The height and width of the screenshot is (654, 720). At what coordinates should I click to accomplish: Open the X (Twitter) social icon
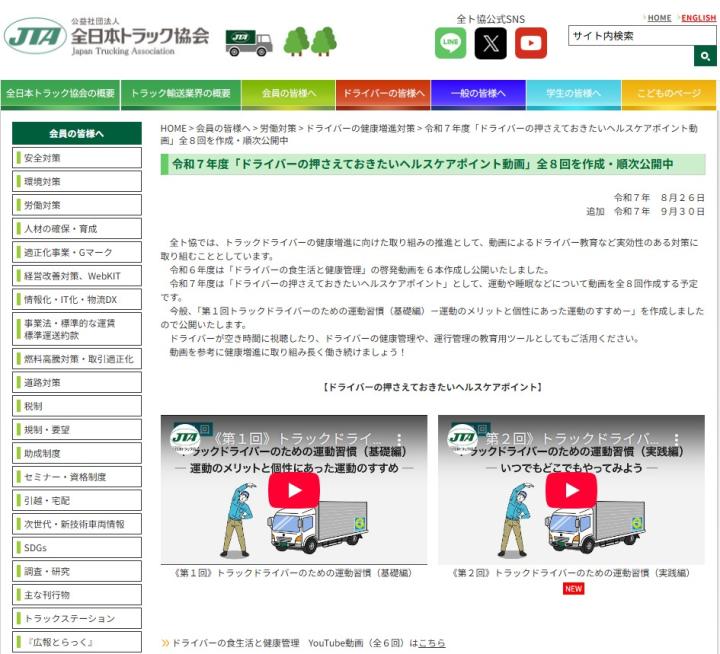[490, 43]
